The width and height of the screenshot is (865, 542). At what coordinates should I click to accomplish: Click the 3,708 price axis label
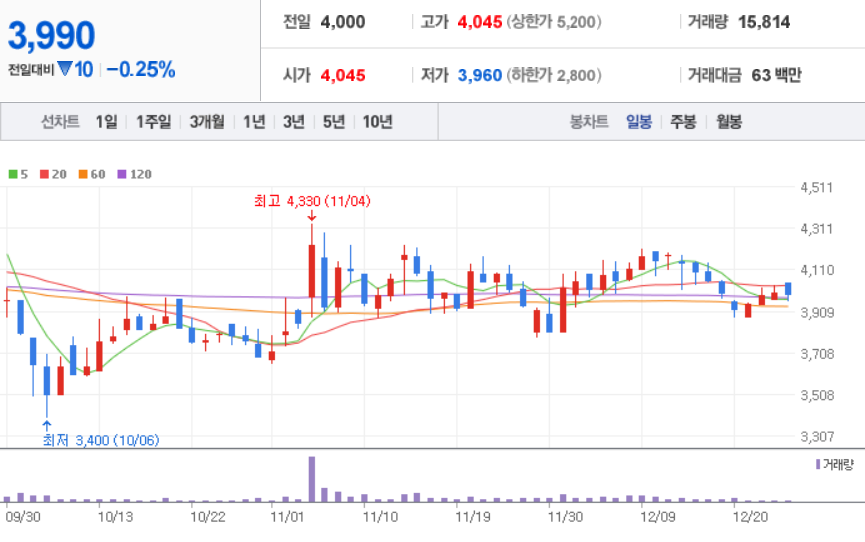817,354
